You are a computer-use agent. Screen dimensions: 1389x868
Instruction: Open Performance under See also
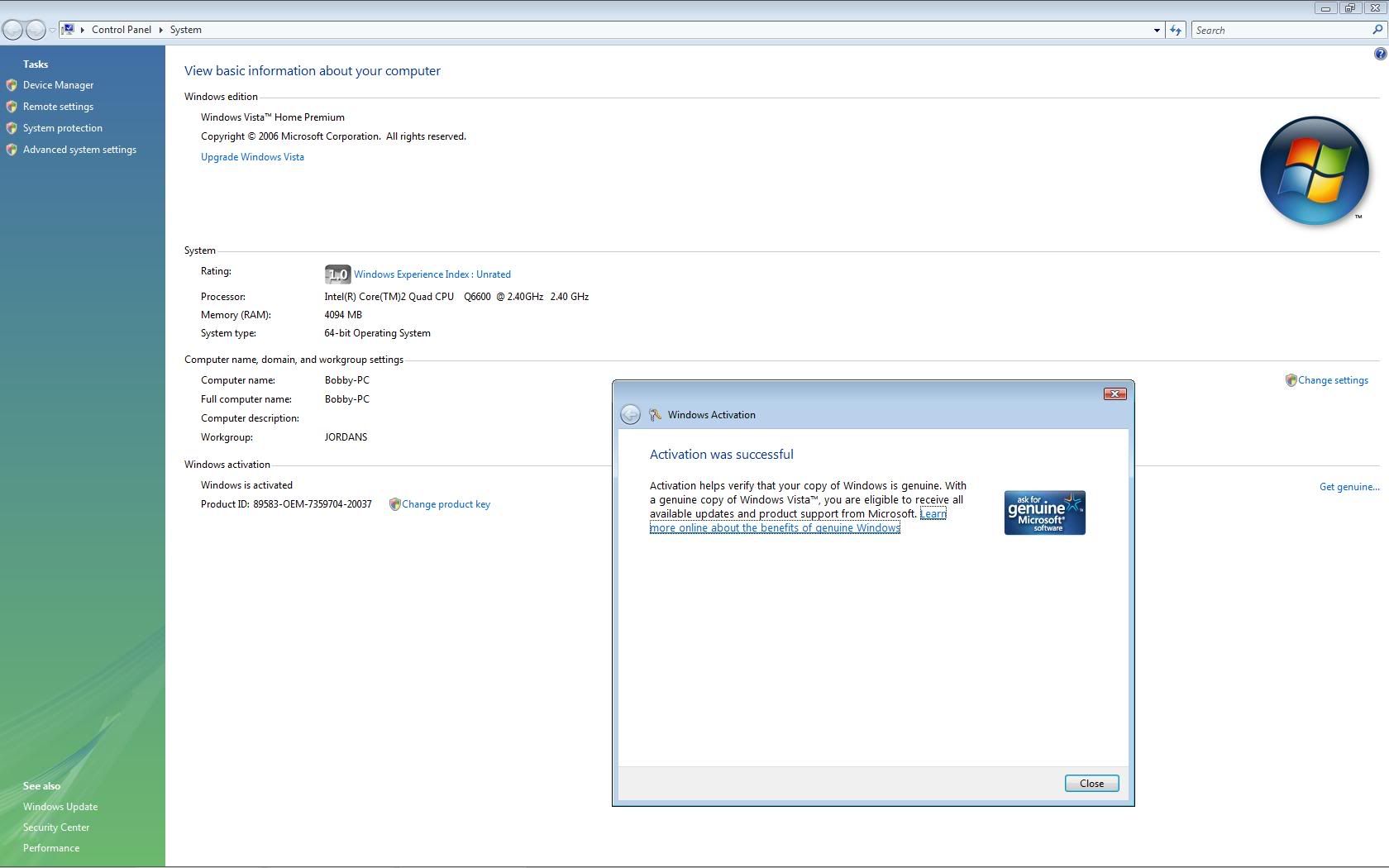click(x=51, y=848)
